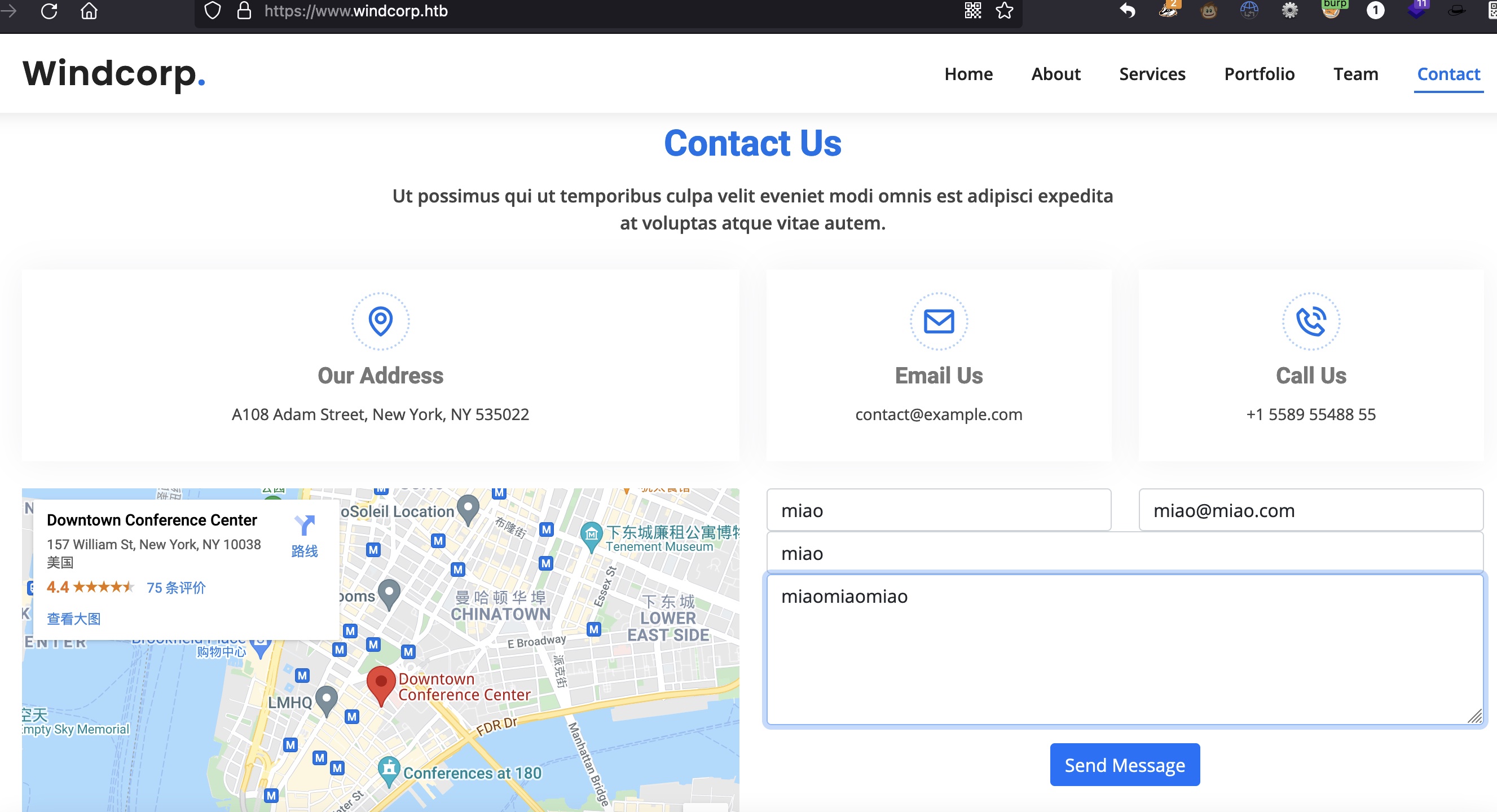Open the Services menu item
The image size is (1497, 812).
click(x=1152, y=74)
